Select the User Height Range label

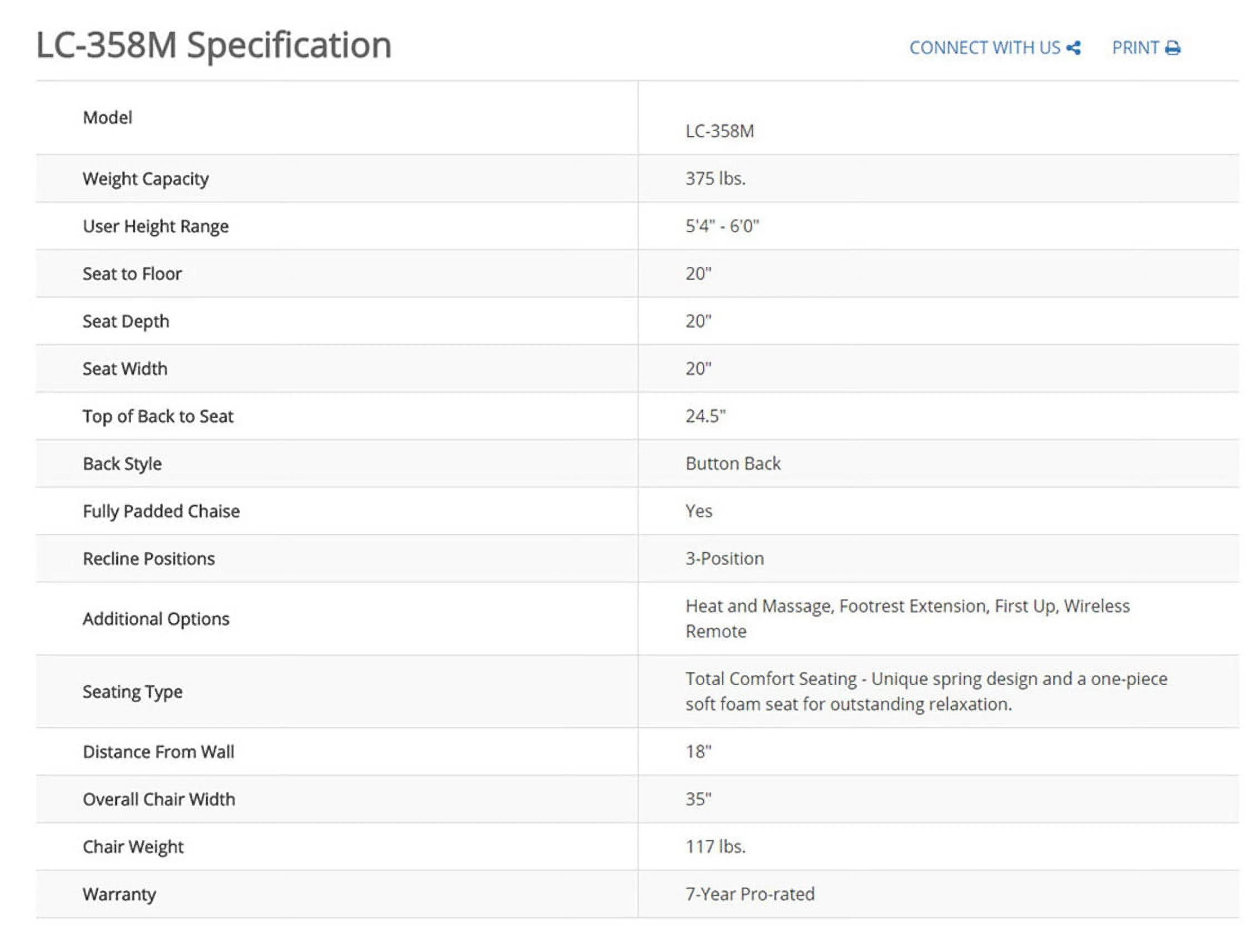(x=156, y=227)
